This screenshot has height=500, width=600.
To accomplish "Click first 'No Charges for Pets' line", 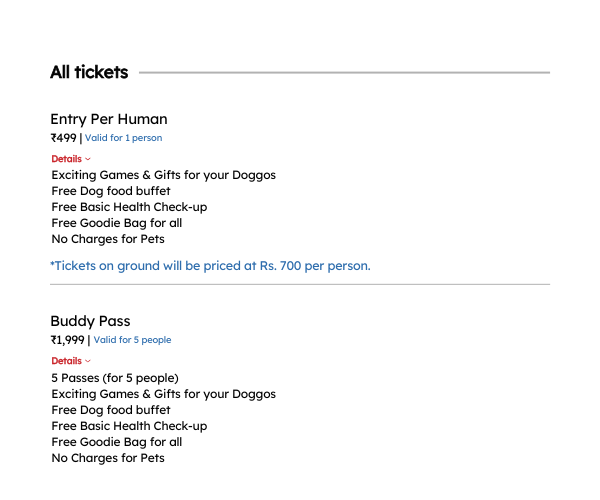I will click(x=108, y=239).
